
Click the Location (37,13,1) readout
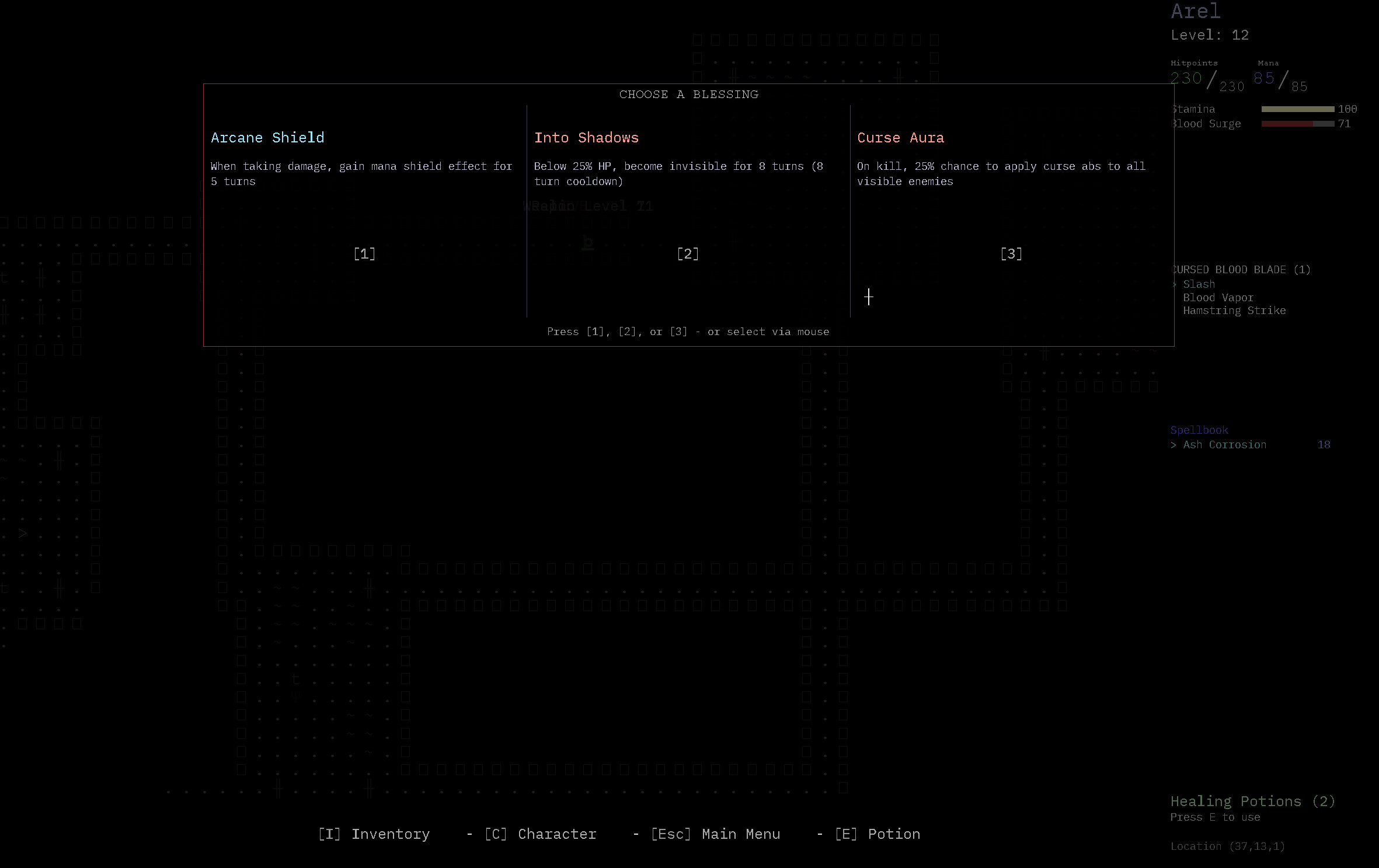click(x=1228, y=846)
